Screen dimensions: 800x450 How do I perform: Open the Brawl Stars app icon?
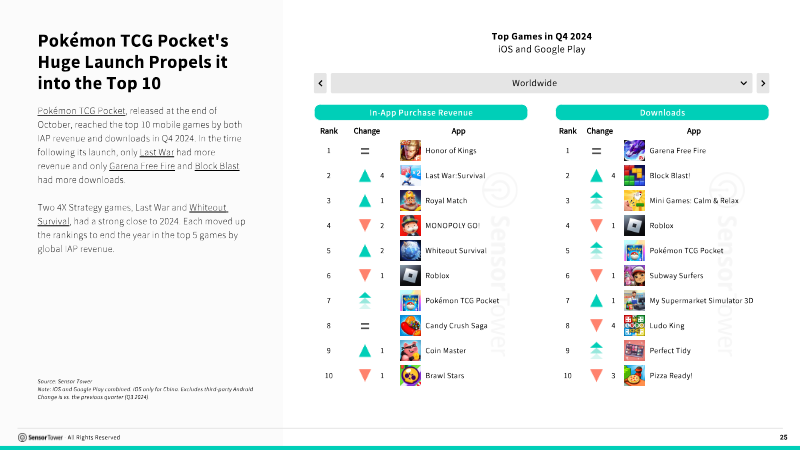[411, 375]
